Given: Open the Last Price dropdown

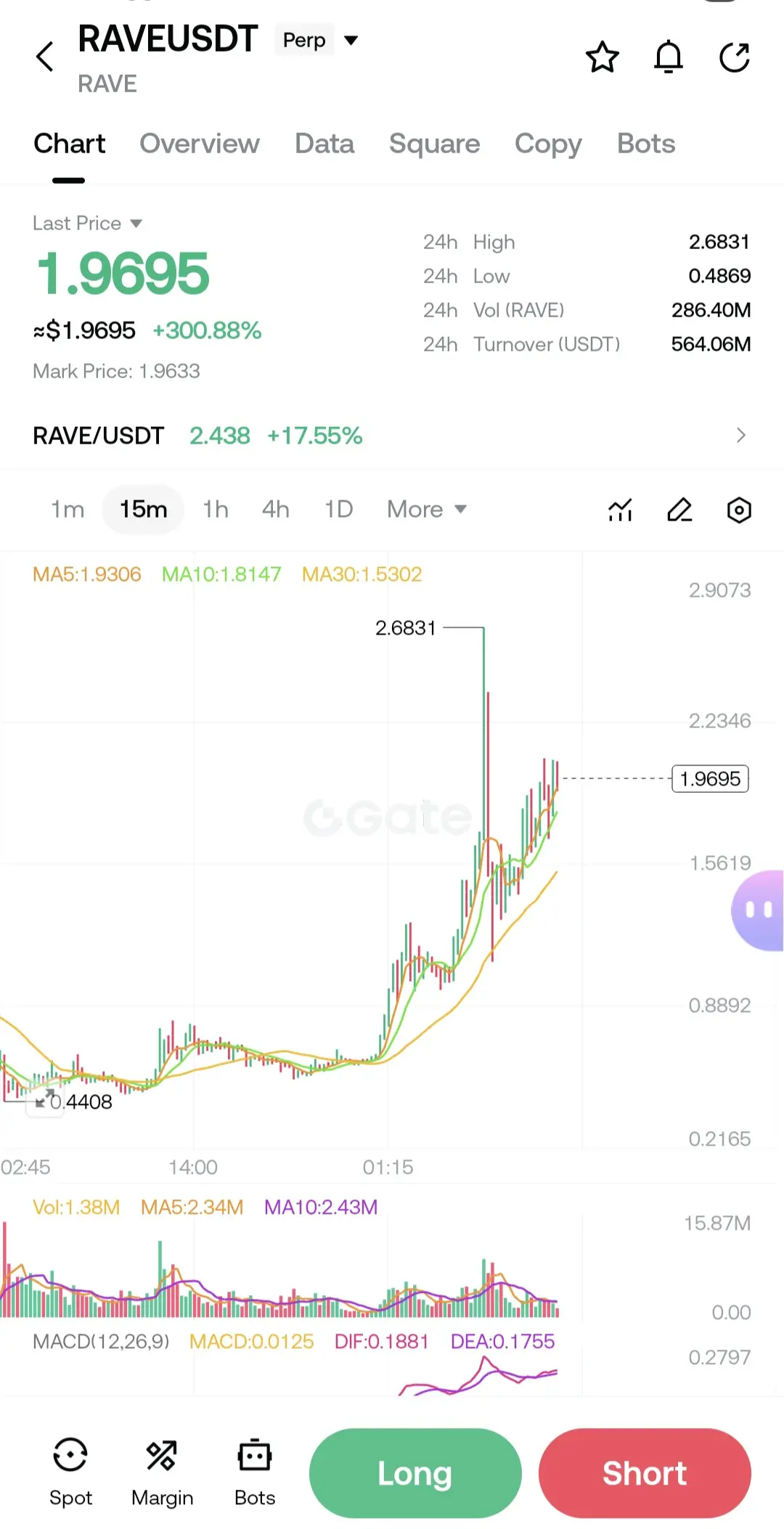Looking at the screenshot, I should point(87,223).
